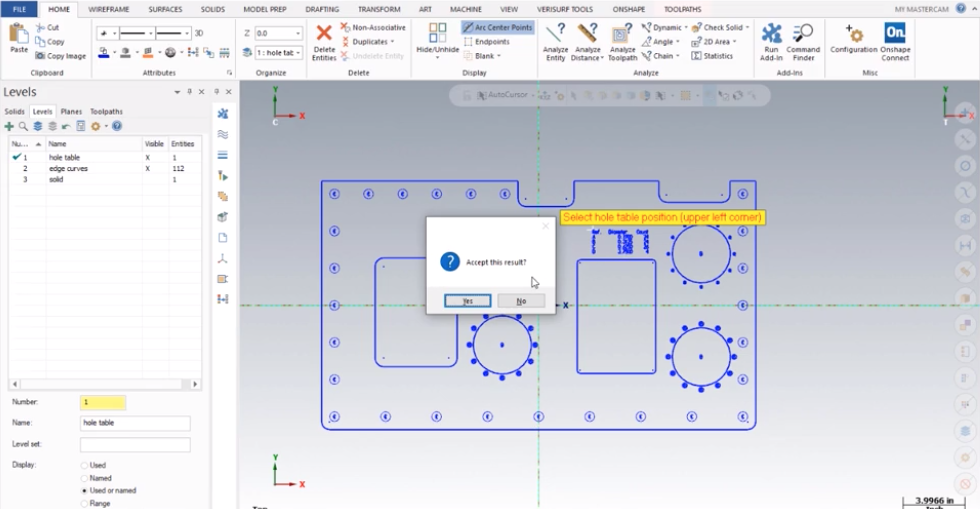Toggle visibility X of edge curves level
This screenshot has height=509, width=980.
tap(148, 168)
